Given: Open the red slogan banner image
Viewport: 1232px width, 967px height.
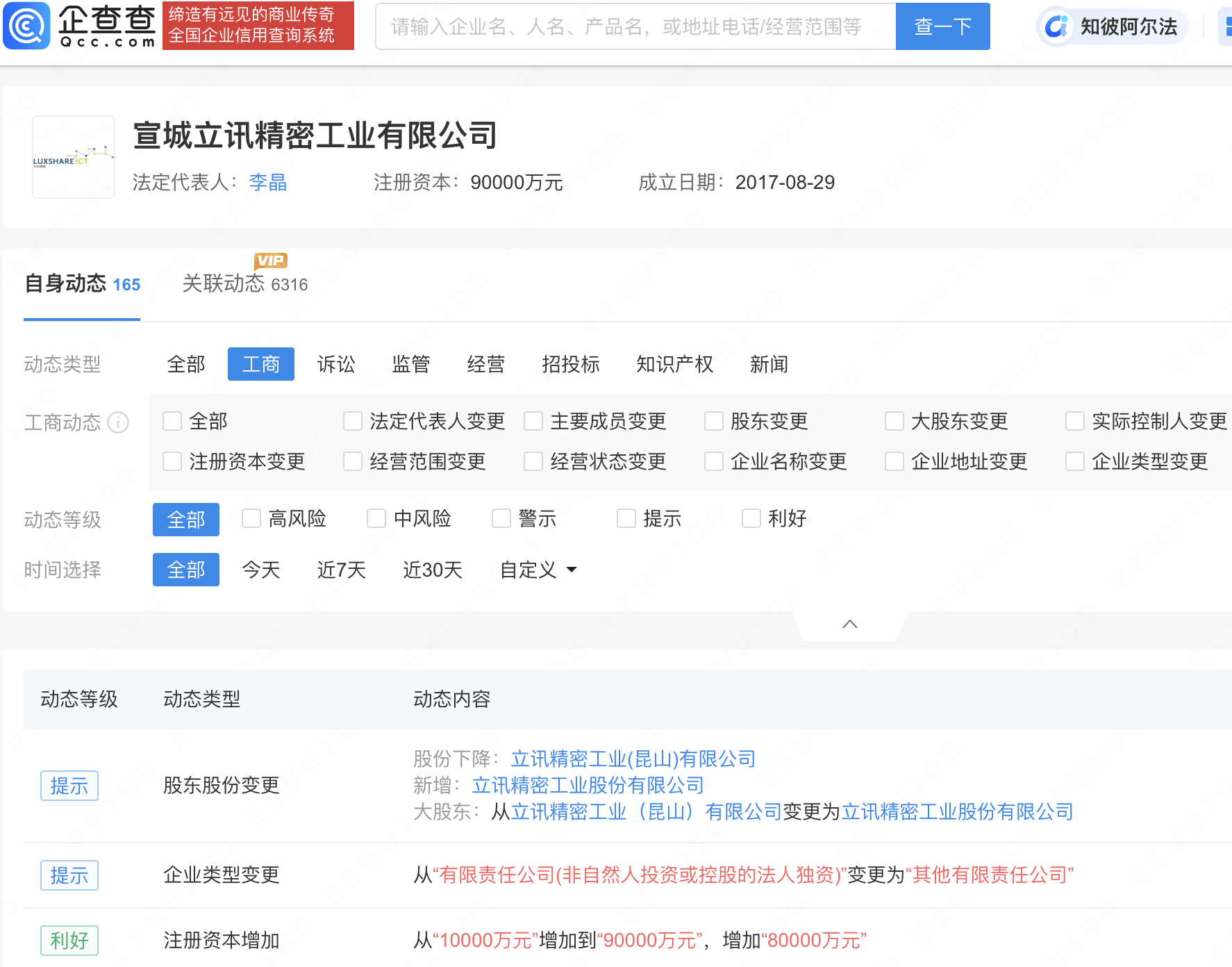Looking at the screenshot, I should click(x=258, y=26).
